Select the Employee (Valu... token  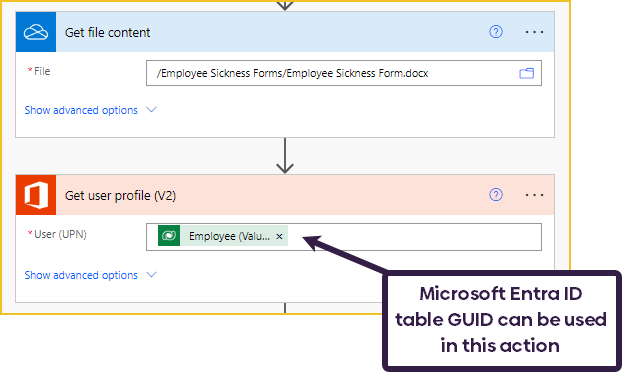(229, 236)
